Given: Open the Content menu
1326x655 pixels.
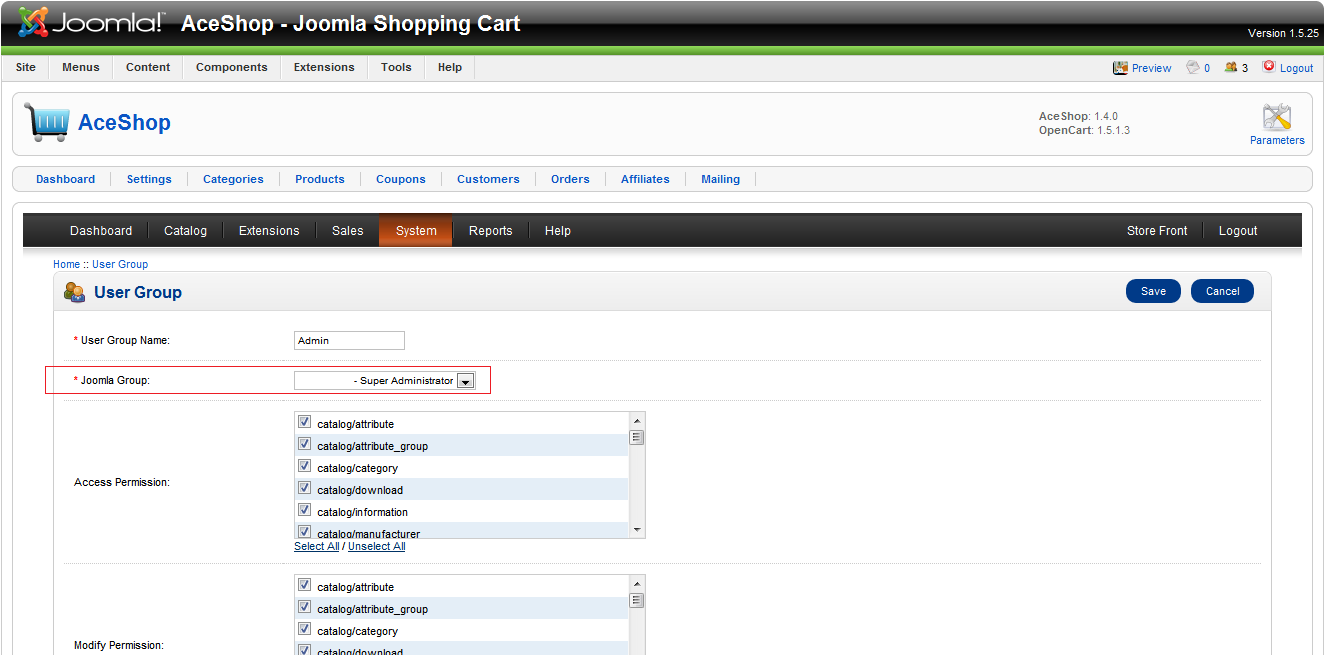Looking at the screenshot, I should point(148,67).
